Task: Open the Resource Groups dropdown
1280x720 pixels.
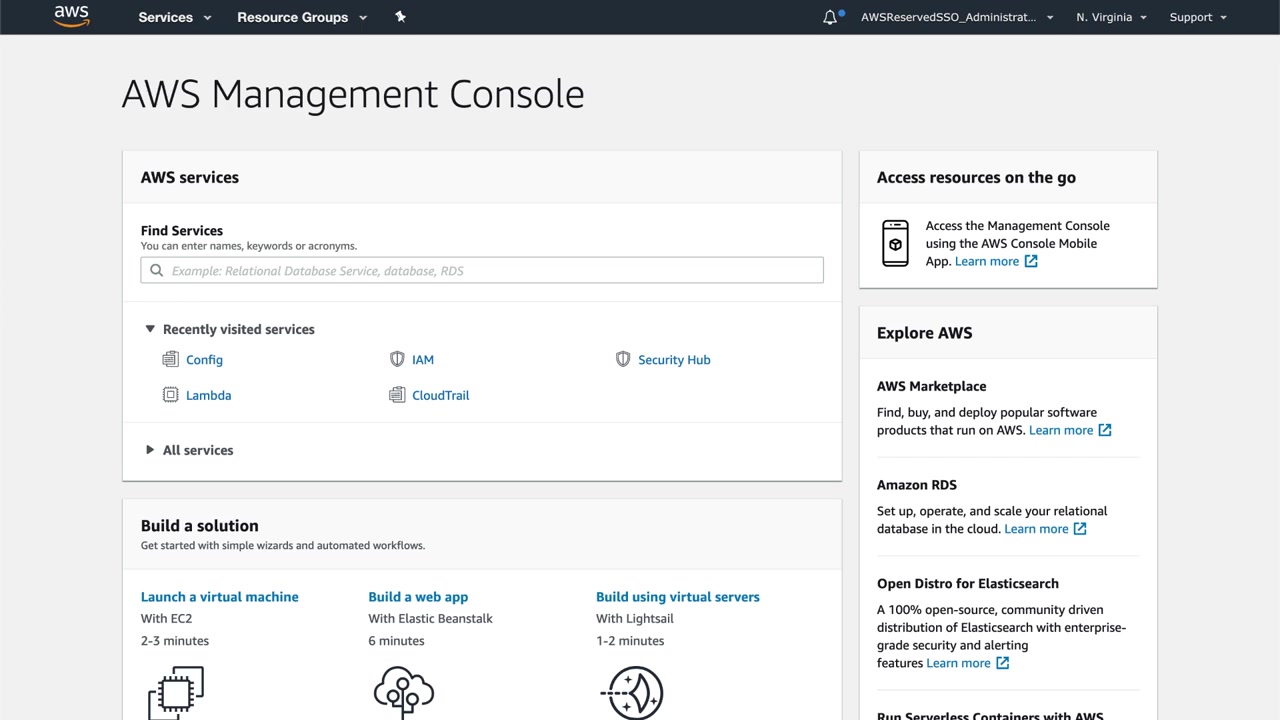Action: point(302,17)
